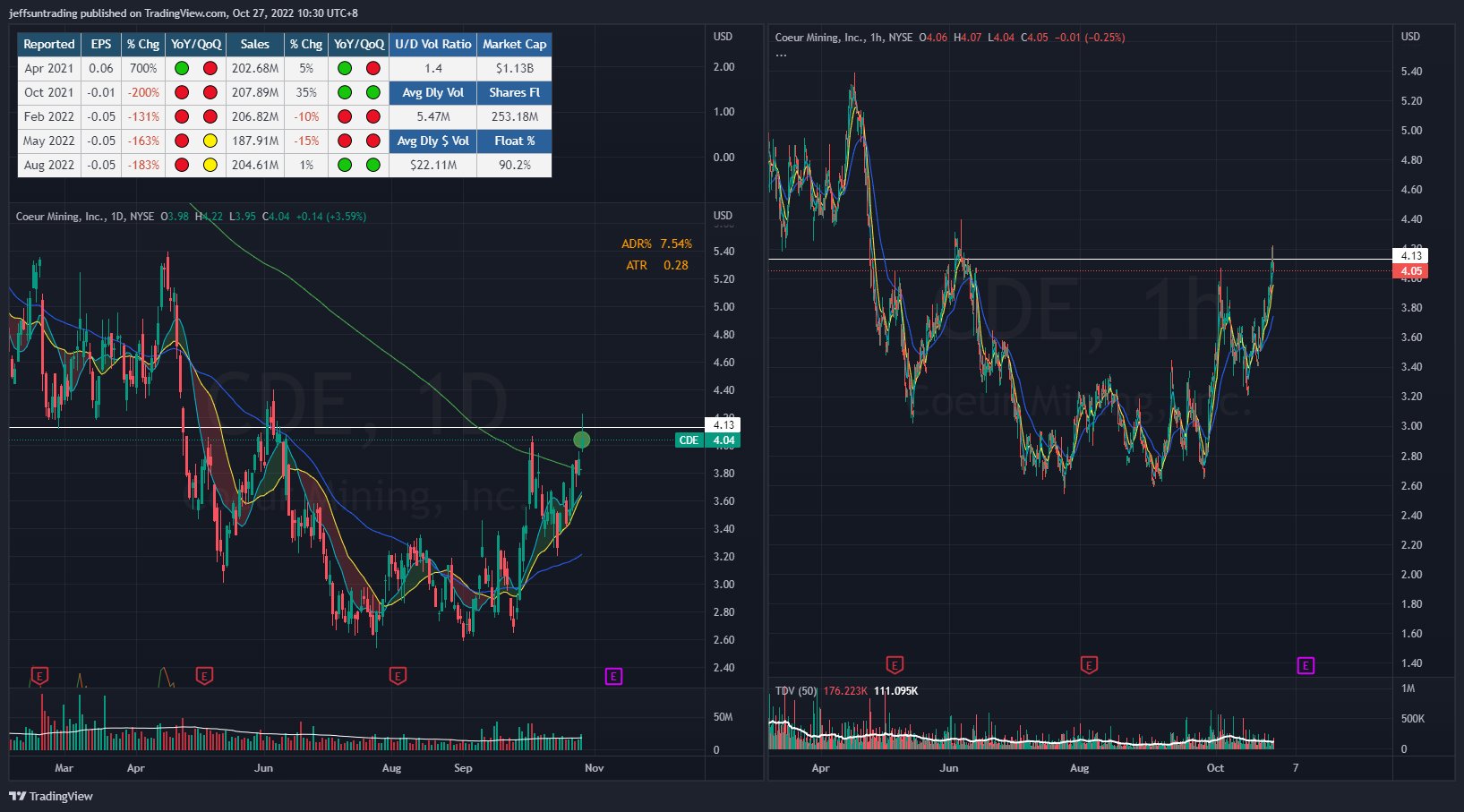The image size is (1464, 812).
Task: Click the TDV (50) indicator label
Action: tap(796, 690)
